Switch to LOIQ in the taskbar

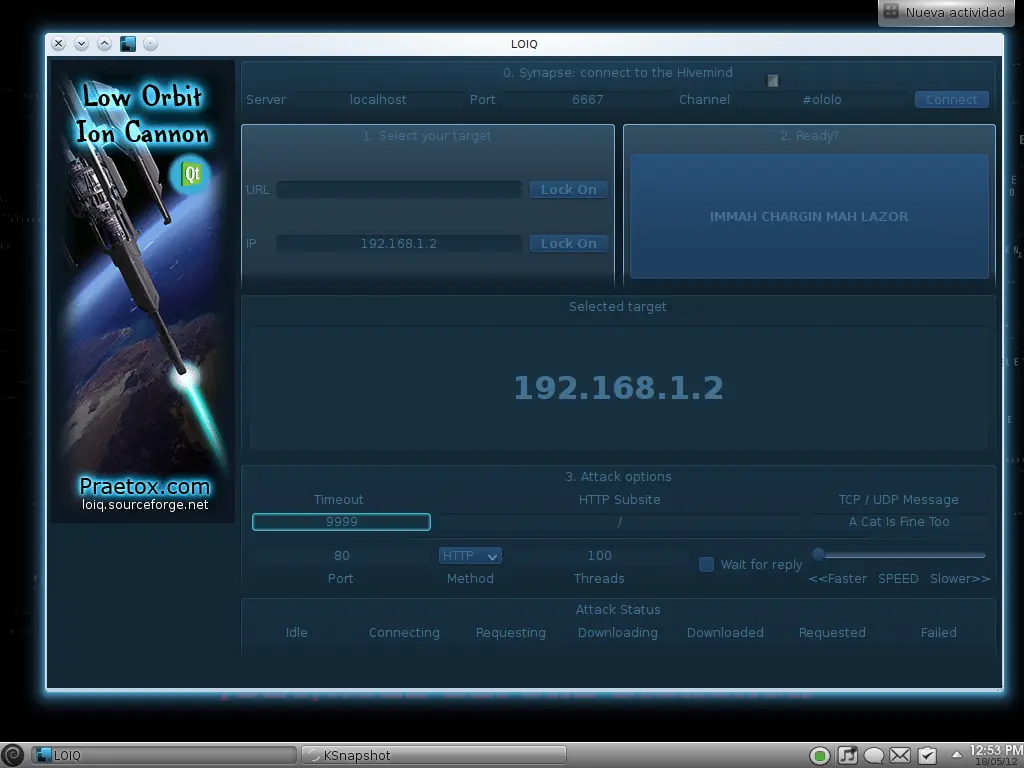tap(163, 756)
